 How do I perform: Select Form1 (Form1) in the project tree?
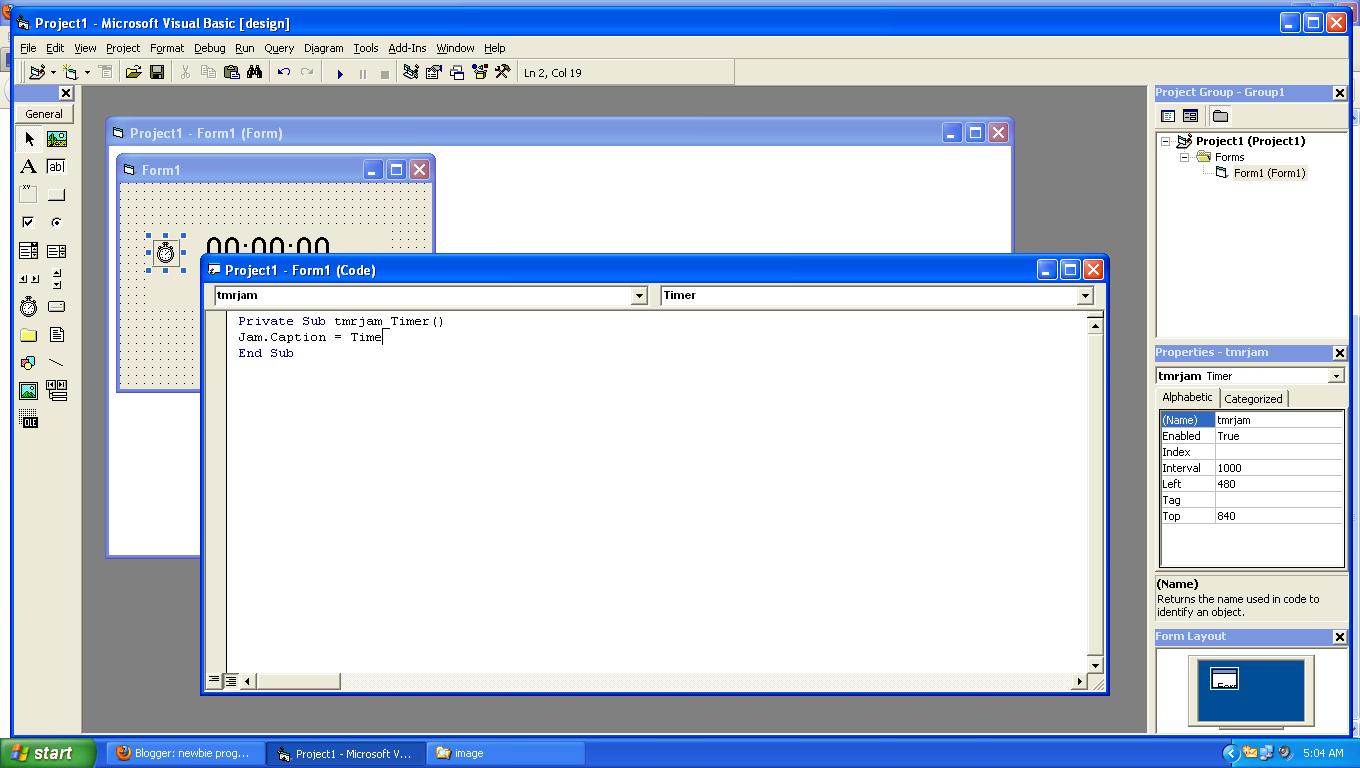[1269, 173]
